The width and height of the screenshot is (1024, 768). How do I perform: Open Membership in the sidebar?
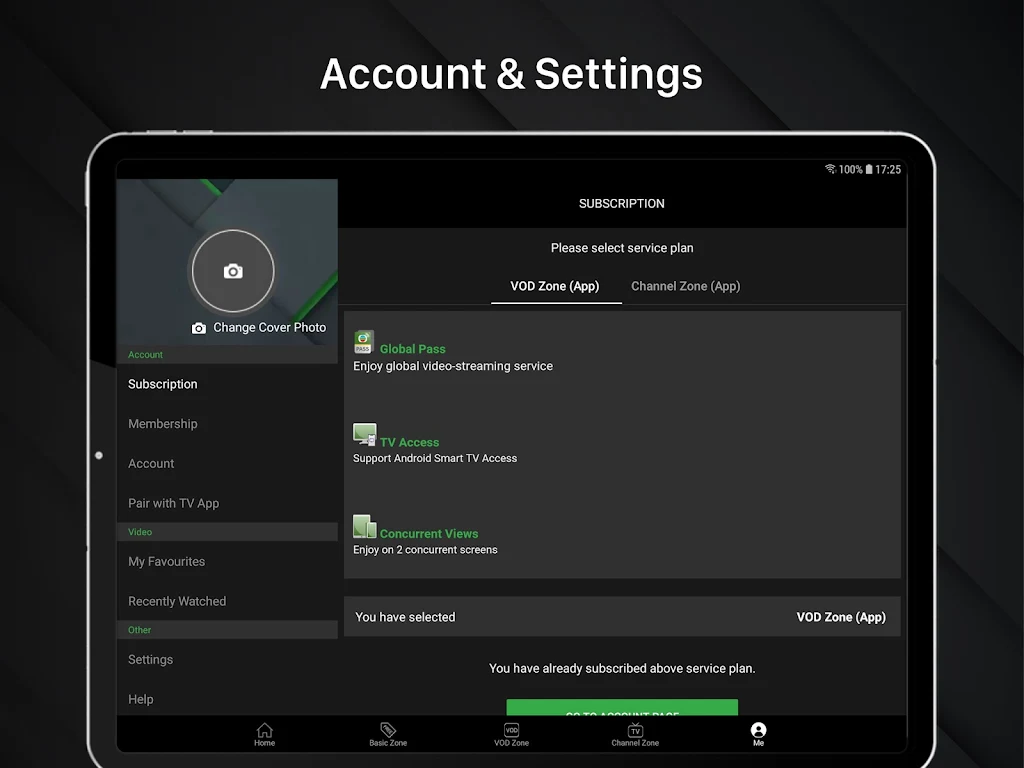(x=163, y=424)
